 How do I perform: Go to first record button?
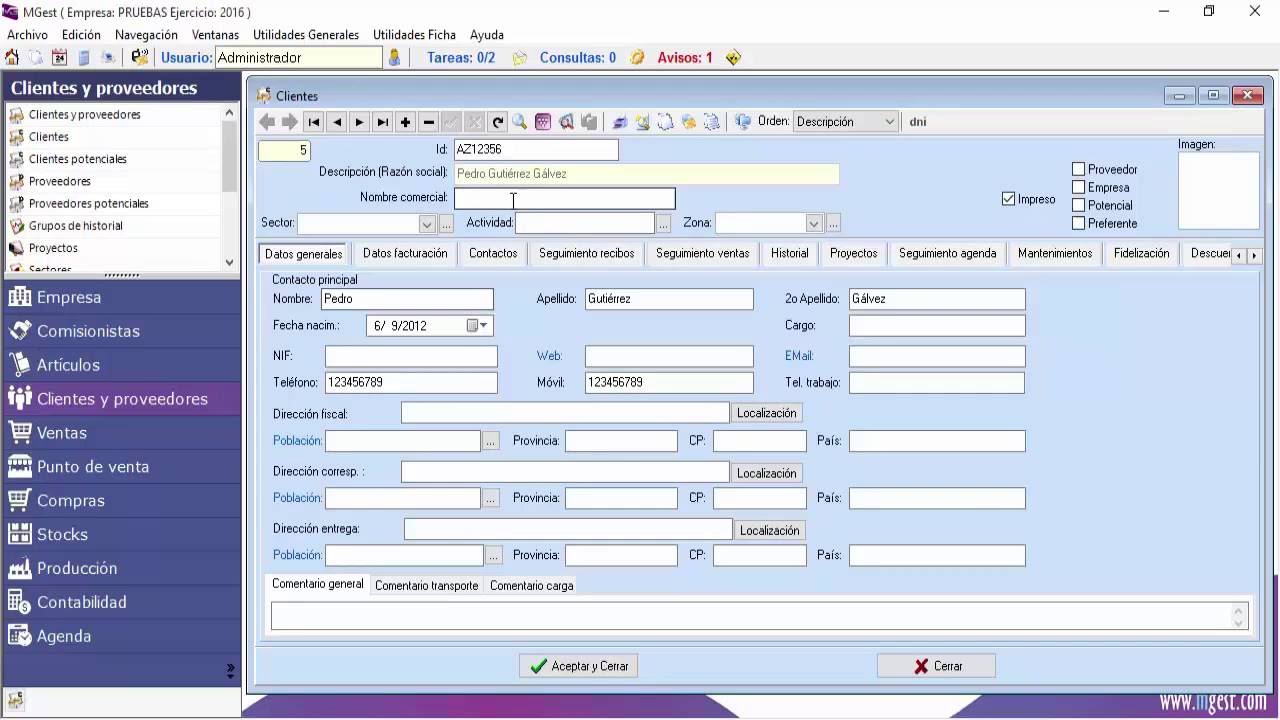coord(313,122)
